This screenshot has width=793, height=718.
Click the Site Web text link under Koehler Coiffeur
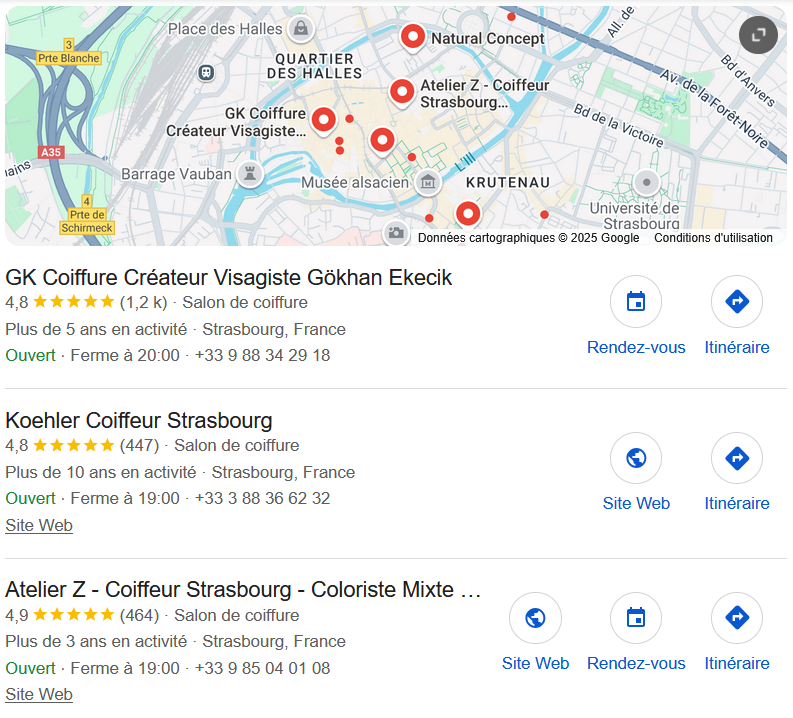click(x=39, y=525)
